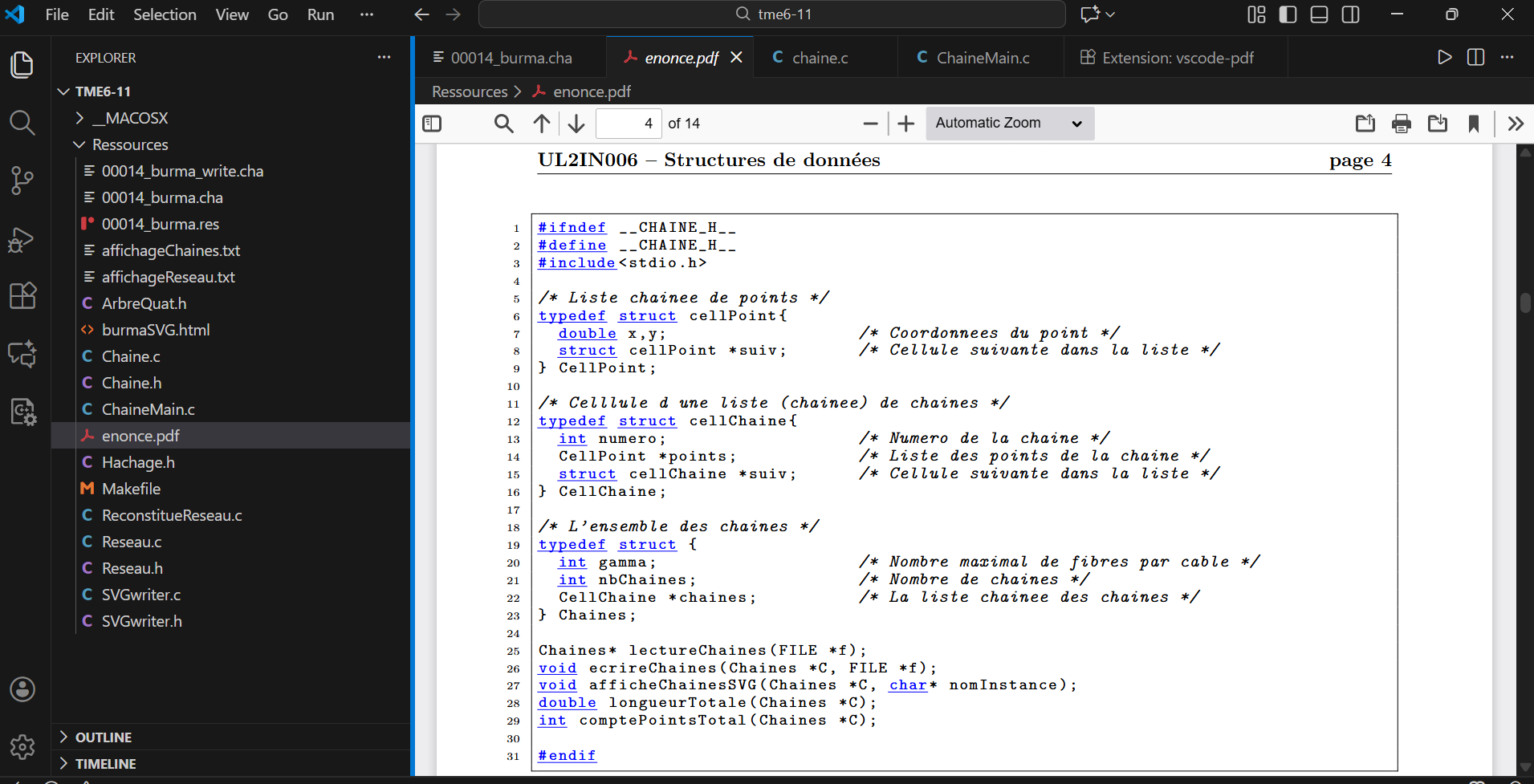The height and width of the screenshot is (784, 1534).
Task: Toggle the bottom panel layout
Action: [1319, 14]
